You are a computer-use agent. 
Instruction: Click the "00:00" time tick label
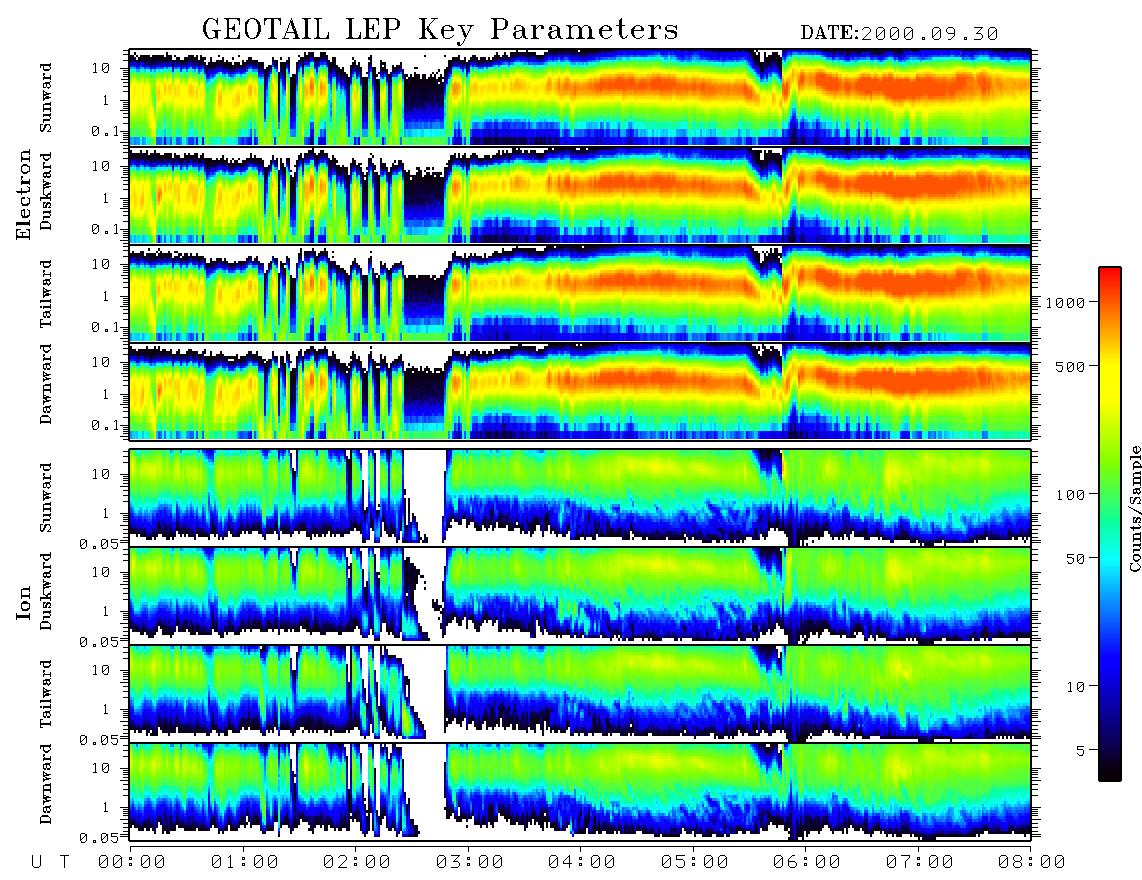coord(132,862)
